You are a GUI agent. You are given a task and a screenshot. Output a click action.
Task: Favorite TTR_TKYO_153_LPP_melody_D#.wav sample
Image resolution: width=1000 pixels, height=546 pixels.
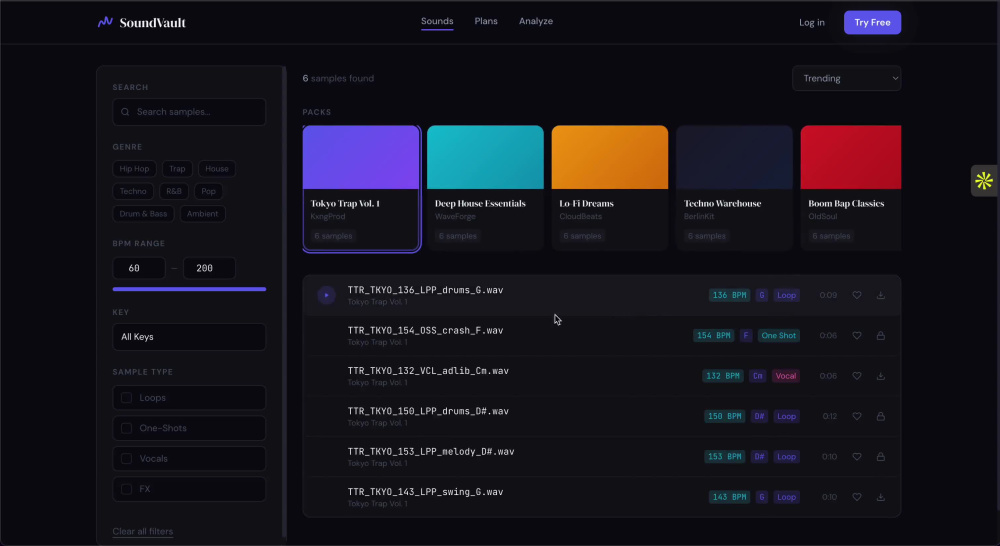pyautogui.click(x=857, y=457)
